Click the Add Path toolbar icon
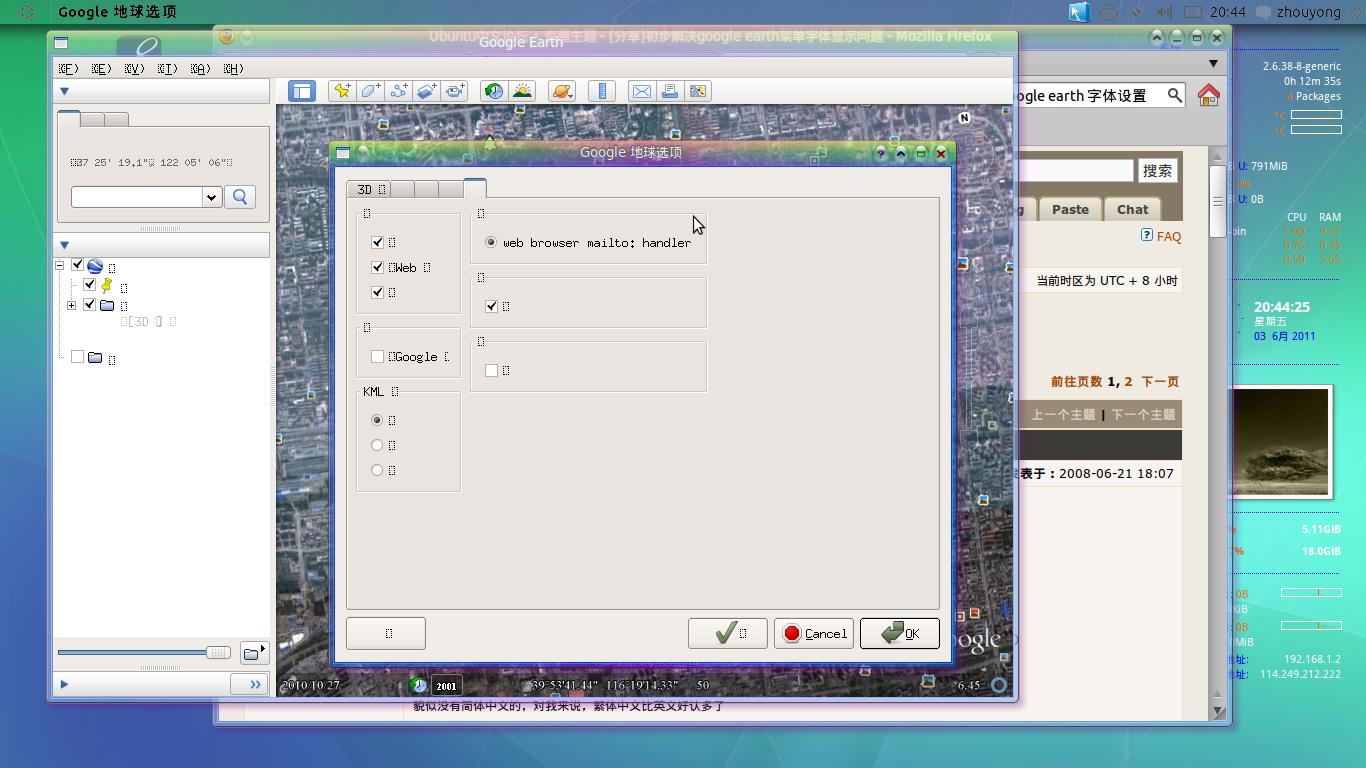The height and width of the screenshot is (768, 1366). point(398,91)
